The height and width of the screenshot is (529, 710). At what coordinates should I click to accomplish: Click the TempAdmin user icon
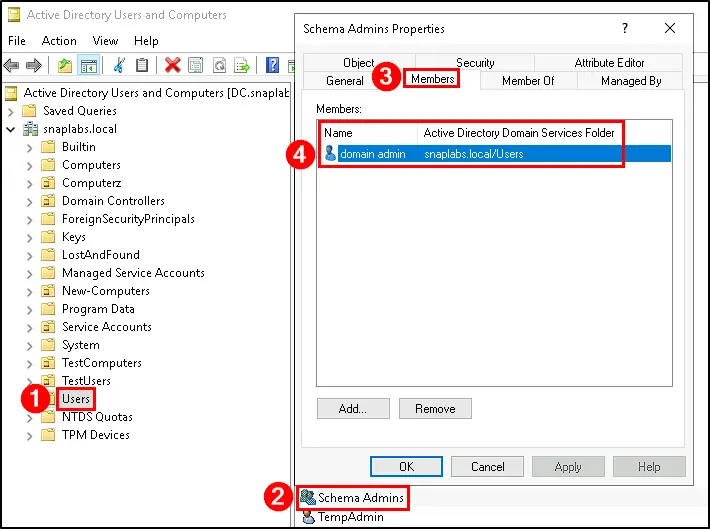point(308,517)
